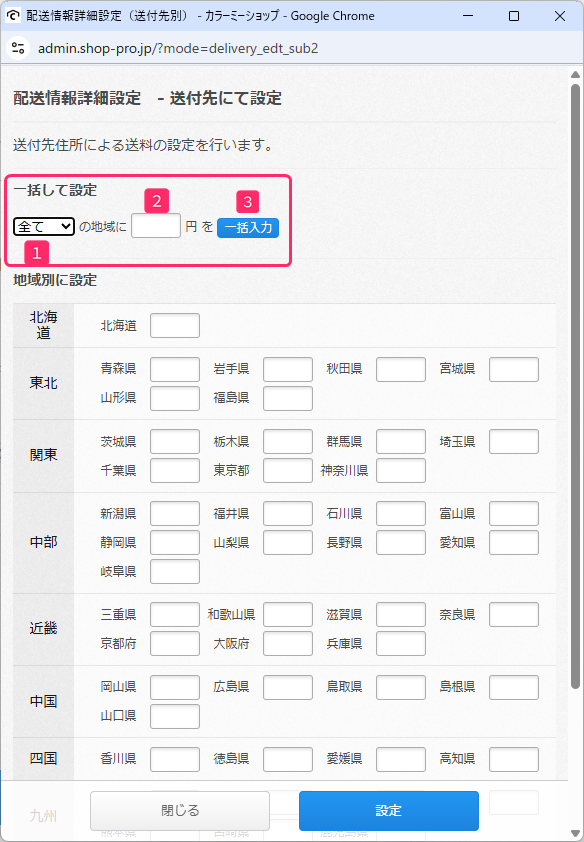Click the bulk fee input field before 円

tap(156, 226)
